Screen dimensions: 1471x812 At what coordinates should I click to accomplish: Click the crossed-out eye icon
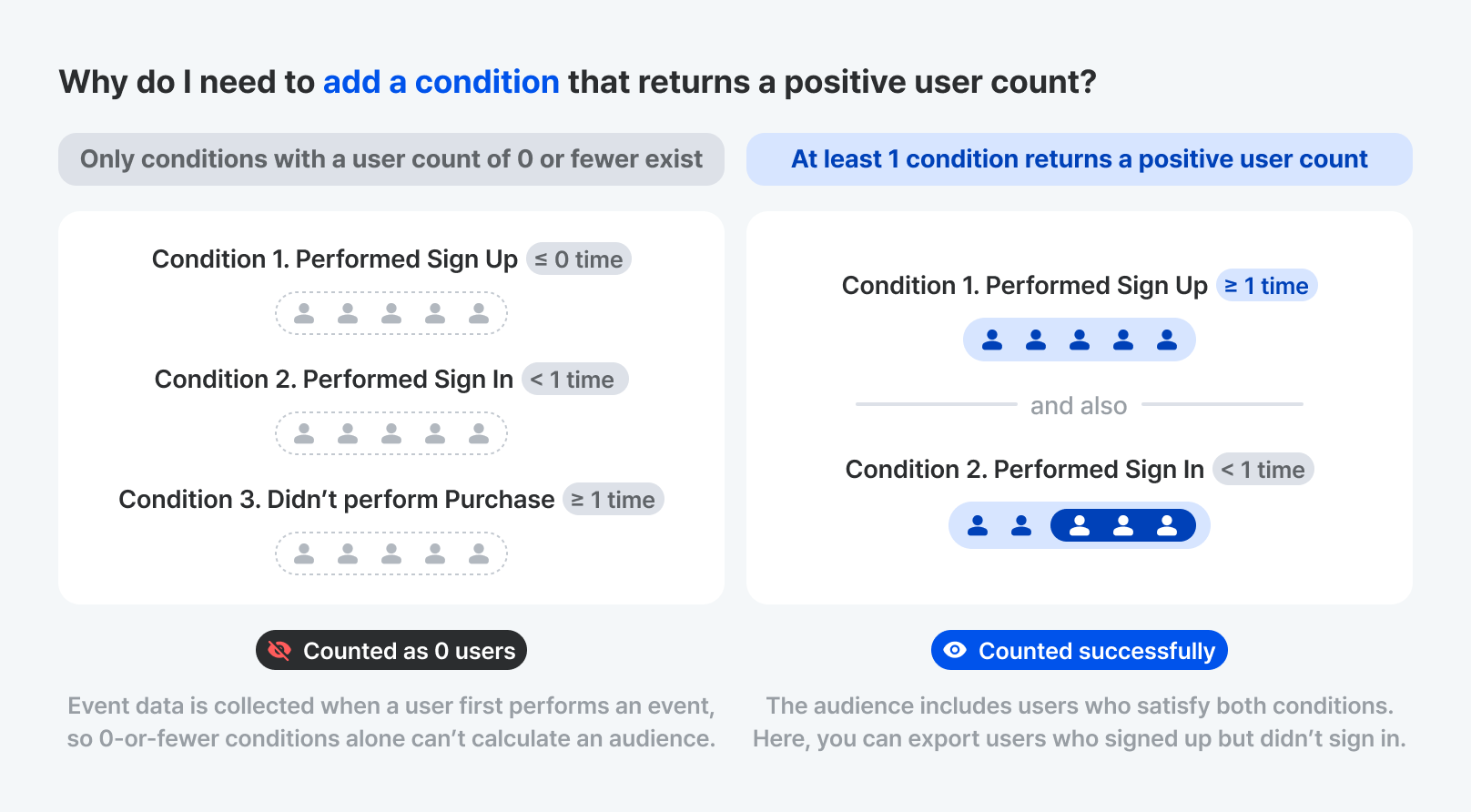(x=279, y=651)
